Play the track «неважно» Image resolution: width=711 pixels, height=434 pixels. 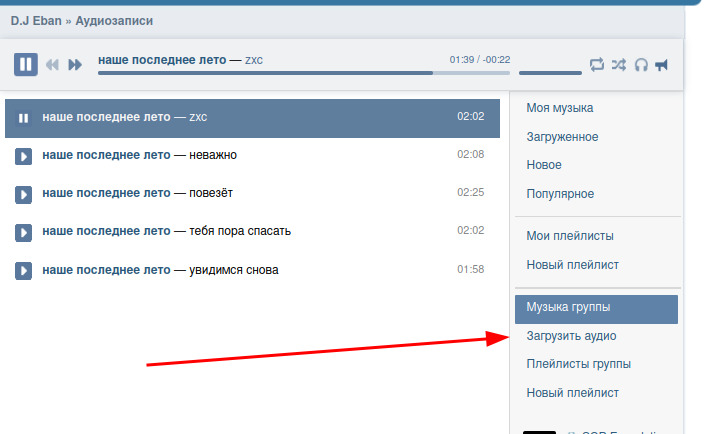(23, 155)
